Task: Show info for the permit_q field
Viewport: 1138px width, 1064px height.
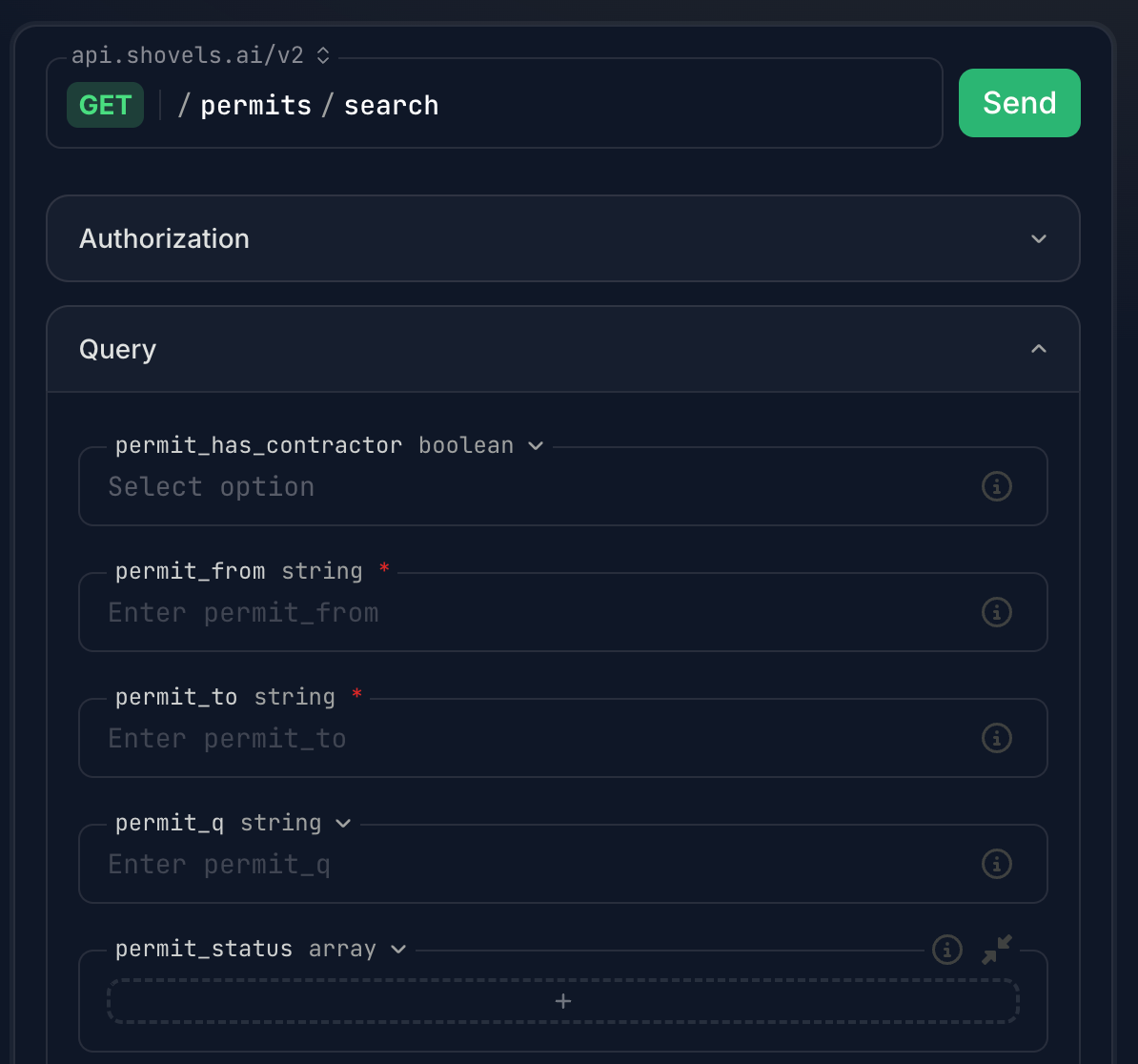Action: (x=996, y=864)
